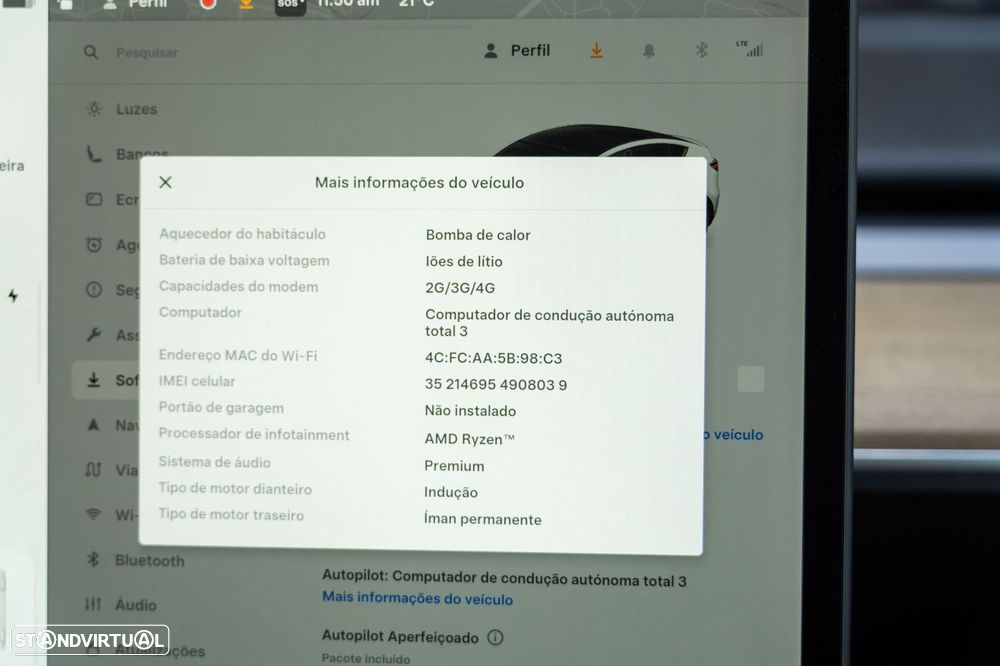The height and width of the screenshot is (666, 1000).
Task: Select the sun icon beside Luzes
Action: pos(94,108)
